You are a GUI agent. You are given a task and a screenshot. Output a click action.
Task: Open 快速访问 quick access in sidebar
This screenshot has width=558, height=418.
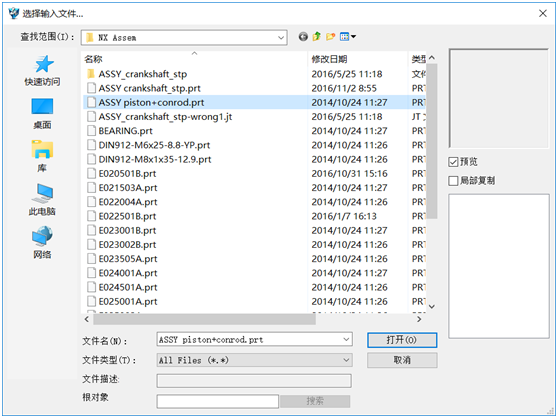point(42,71)
